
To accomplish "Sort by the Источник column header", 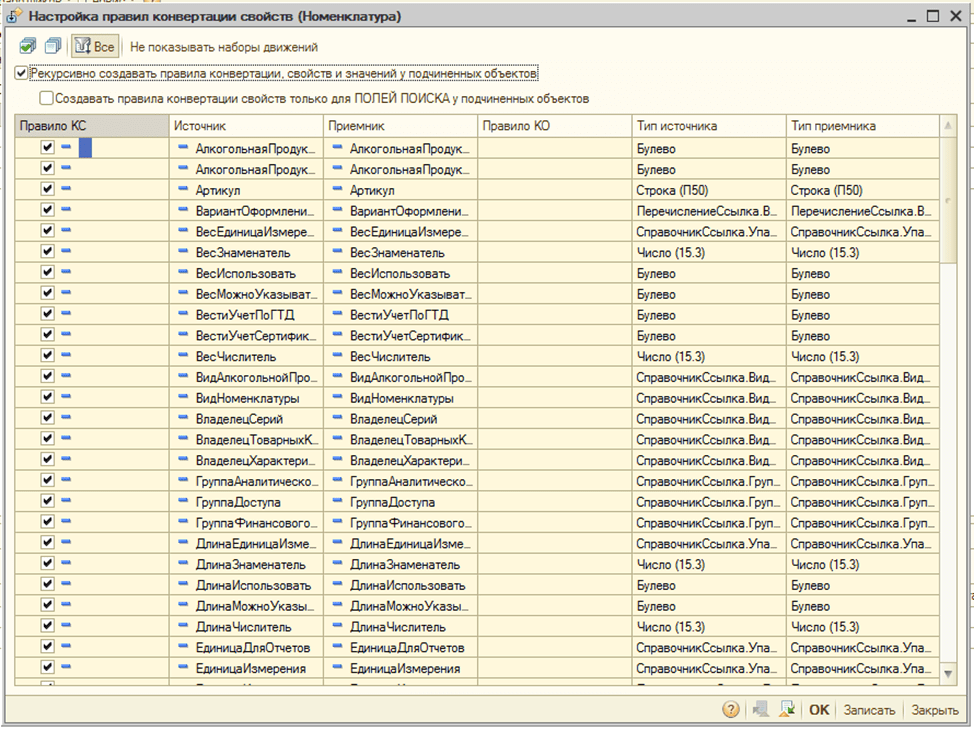I will [245, 126].
